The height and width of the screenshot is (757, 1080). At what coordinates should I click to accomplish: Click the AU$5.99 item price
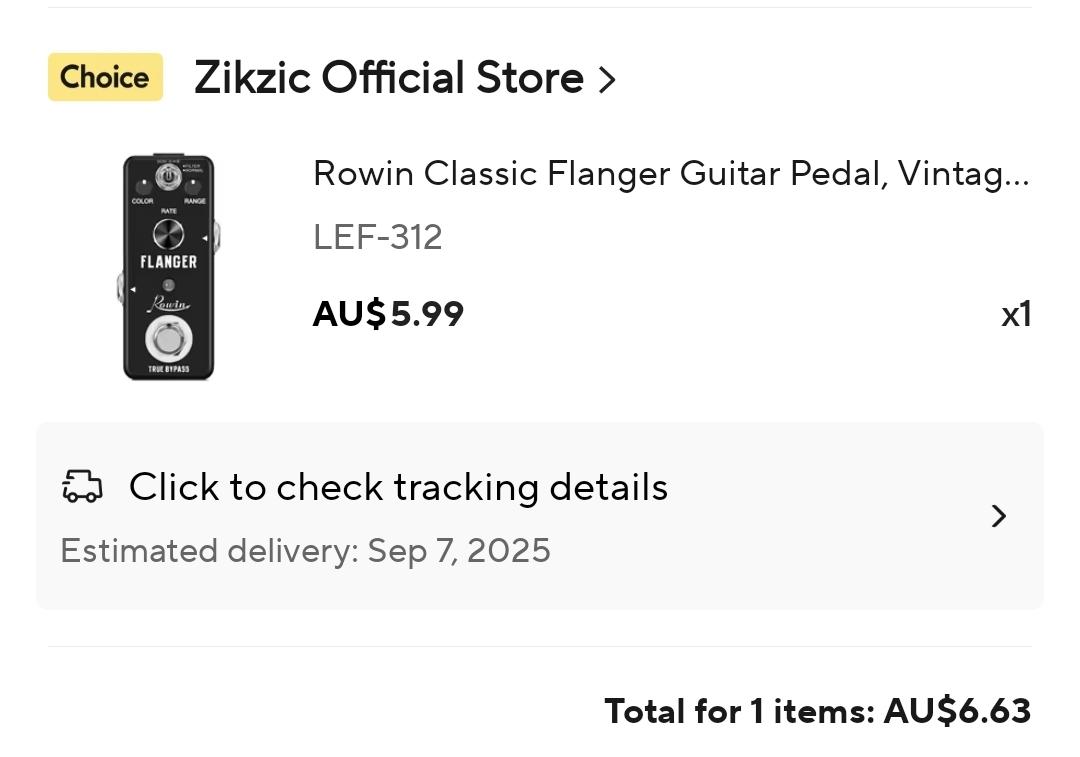pos(388,314)
